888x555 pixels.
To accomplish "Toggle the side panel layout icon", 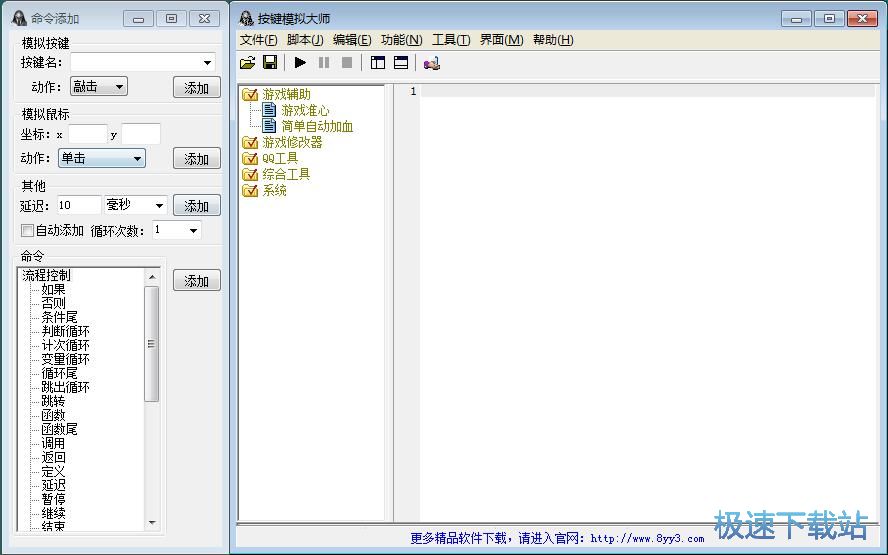I will [x=378, y=62].
